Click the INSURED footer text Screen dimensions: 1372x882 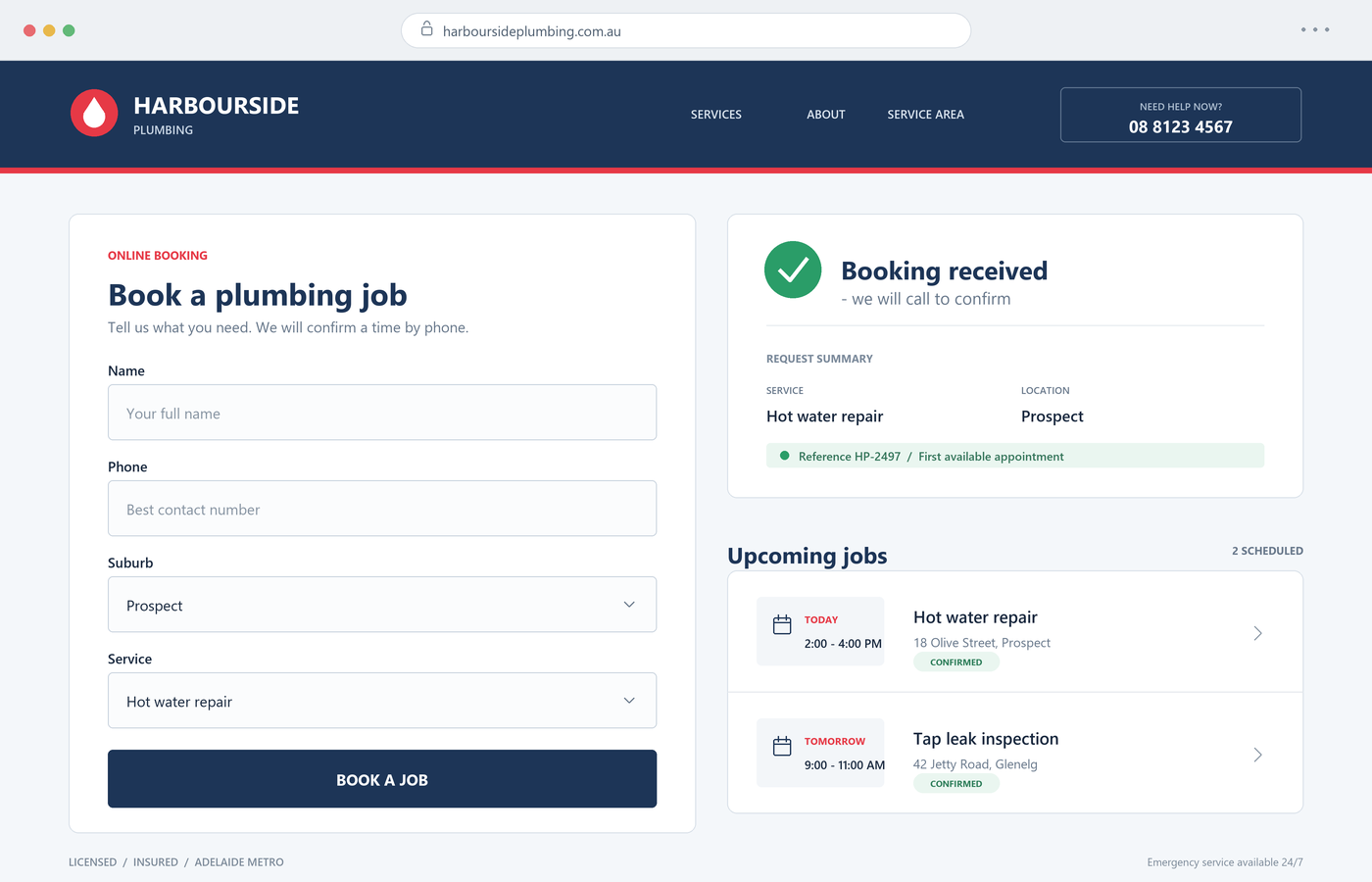pos(156,862)
